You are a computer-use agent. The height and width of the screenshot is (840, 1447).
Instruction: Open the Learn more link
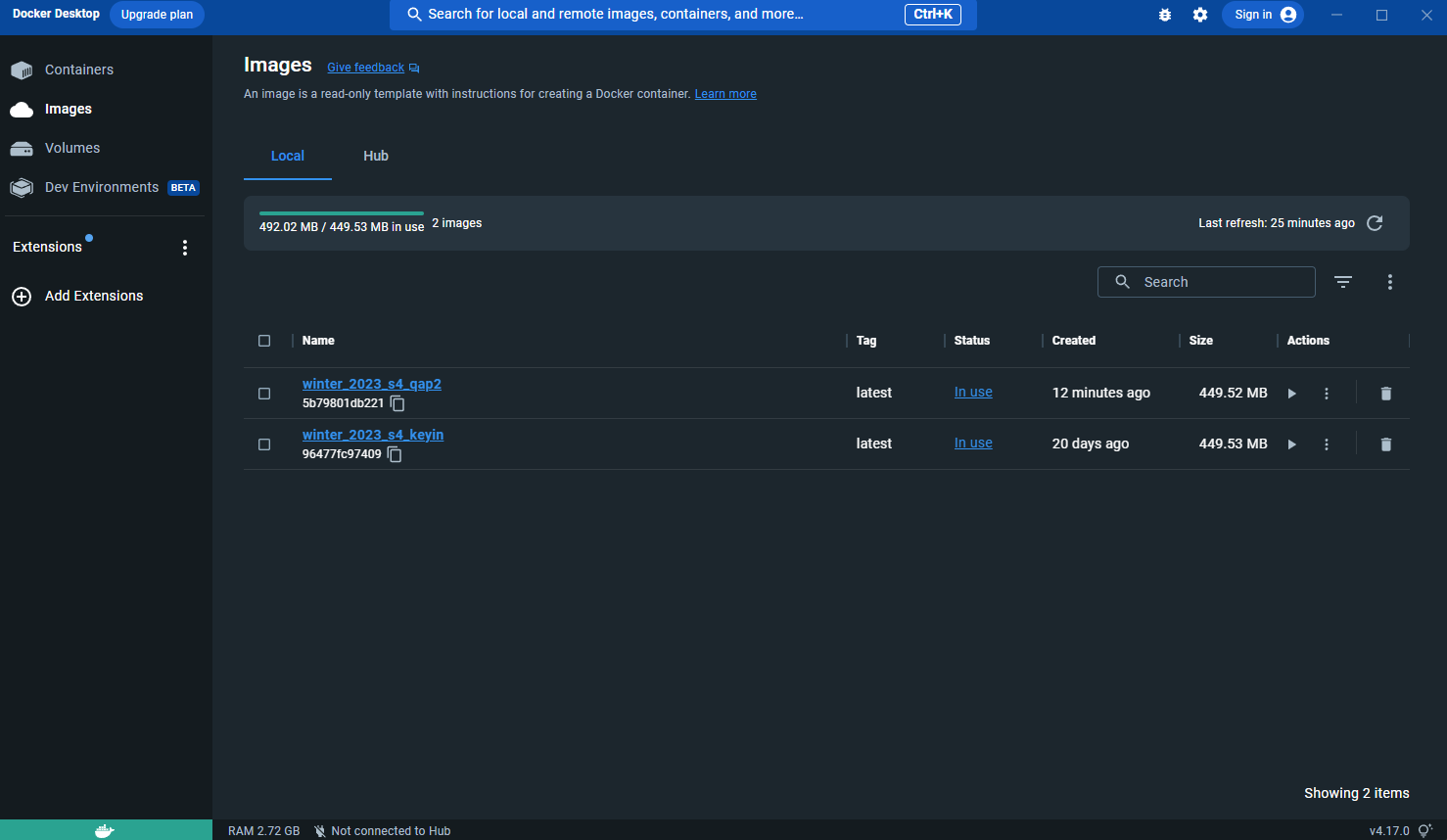point(724,93)
